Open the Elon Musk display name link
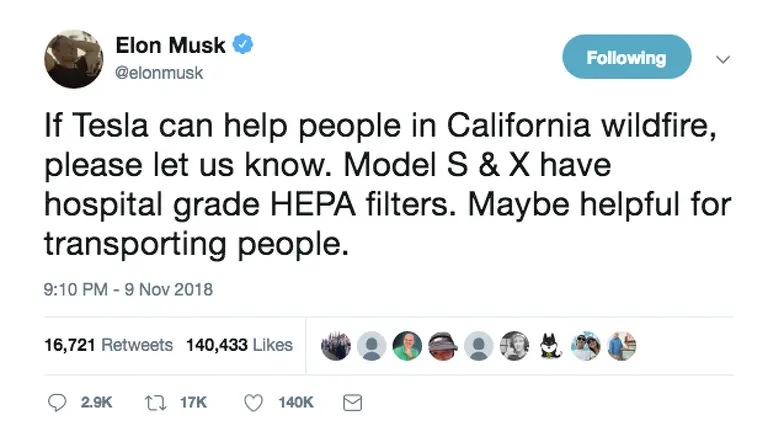 (x=171, y=45)
